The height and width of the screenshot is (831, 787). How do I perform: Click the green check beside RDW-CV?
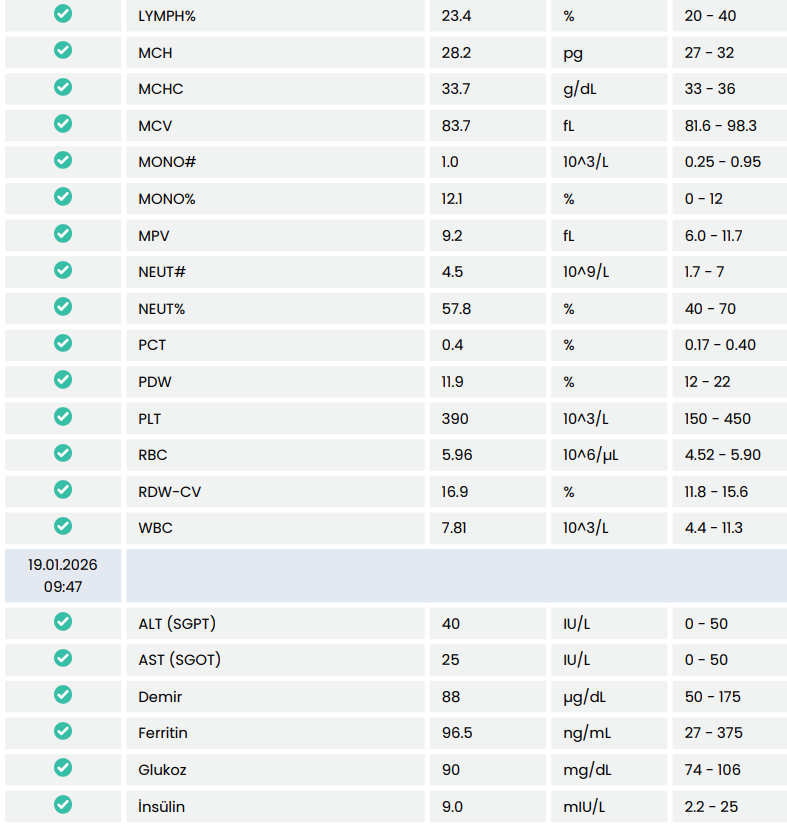[x=62, y=490]
